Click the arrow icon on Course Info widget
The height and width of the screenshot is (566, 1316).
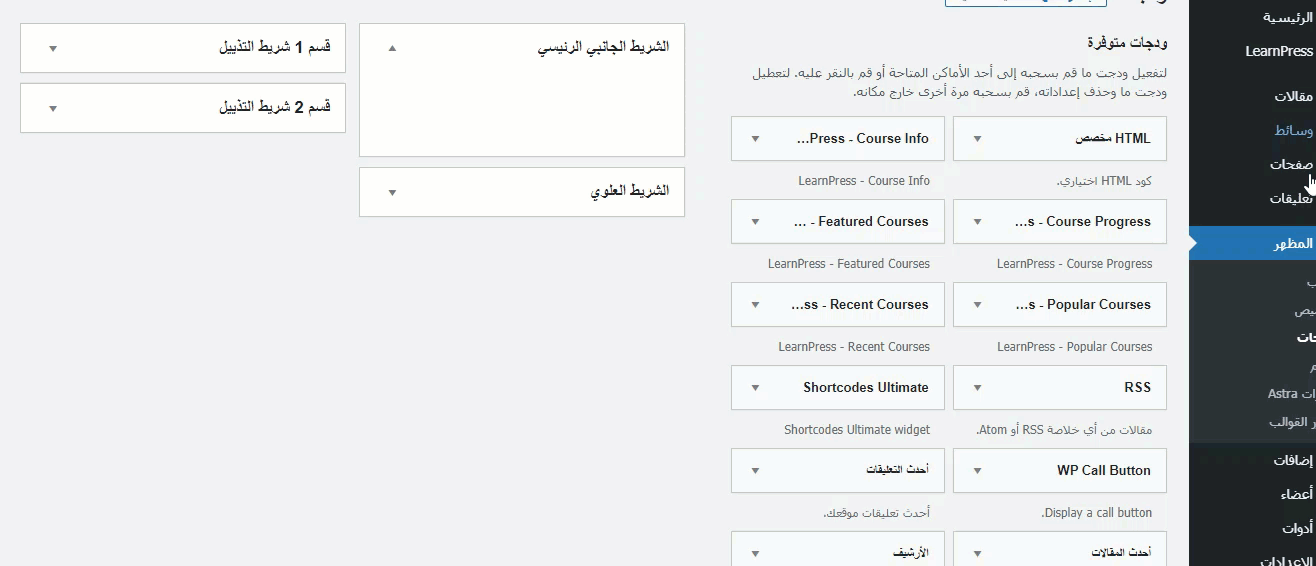click(x=755, y=139)
